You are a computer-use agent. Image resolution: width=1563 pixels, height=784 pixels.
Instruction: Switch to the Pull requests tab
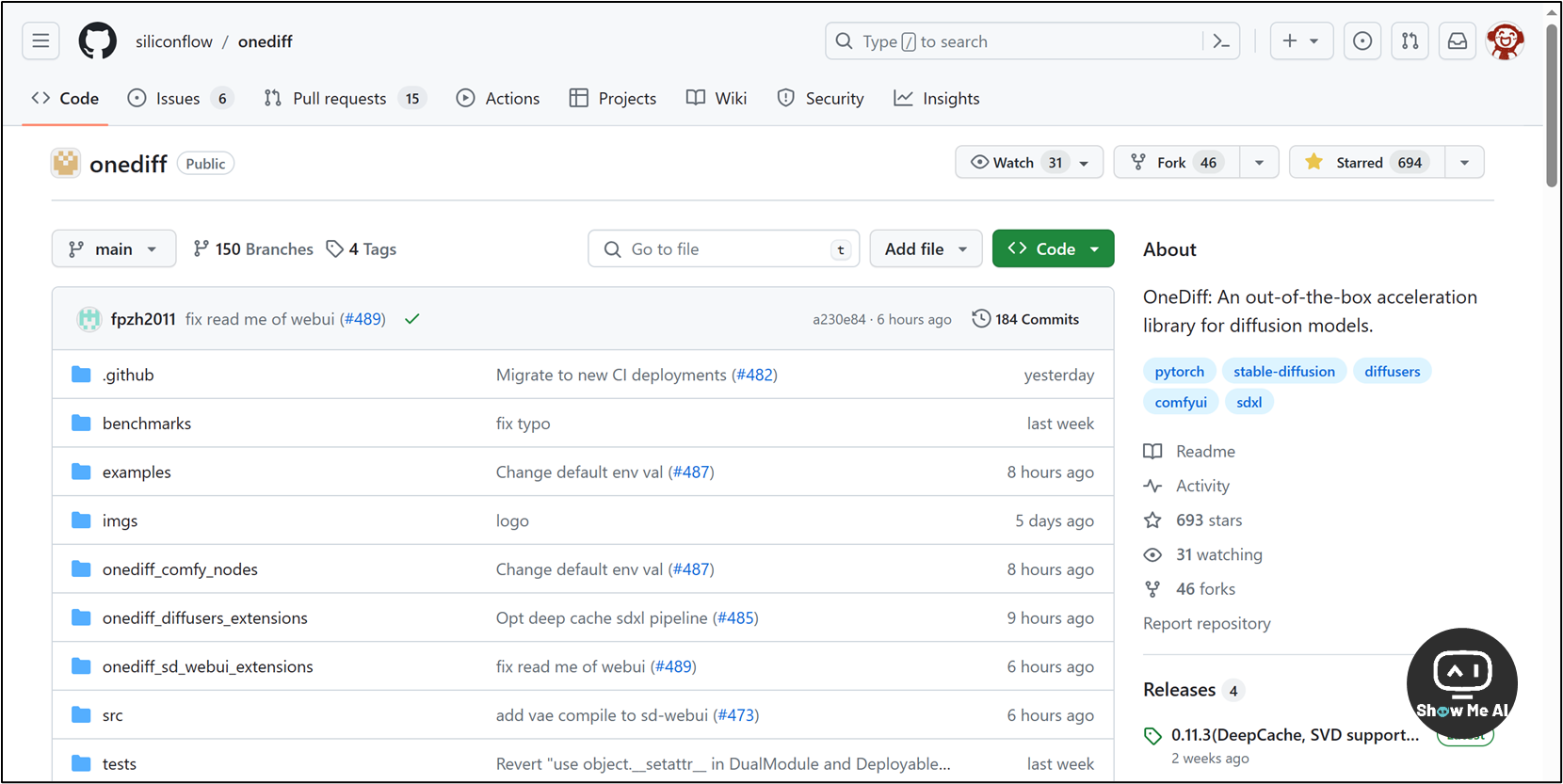345,98
